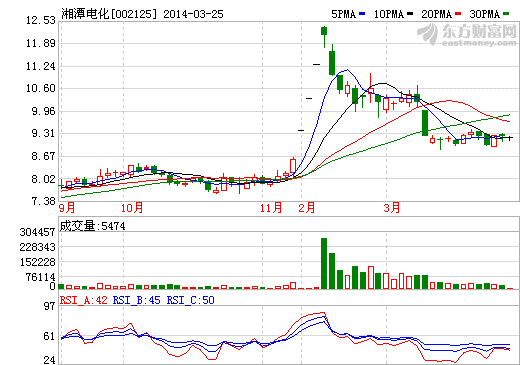Click the 8.67 price axis label
This screenshot has width=520, height=365.
43,156
